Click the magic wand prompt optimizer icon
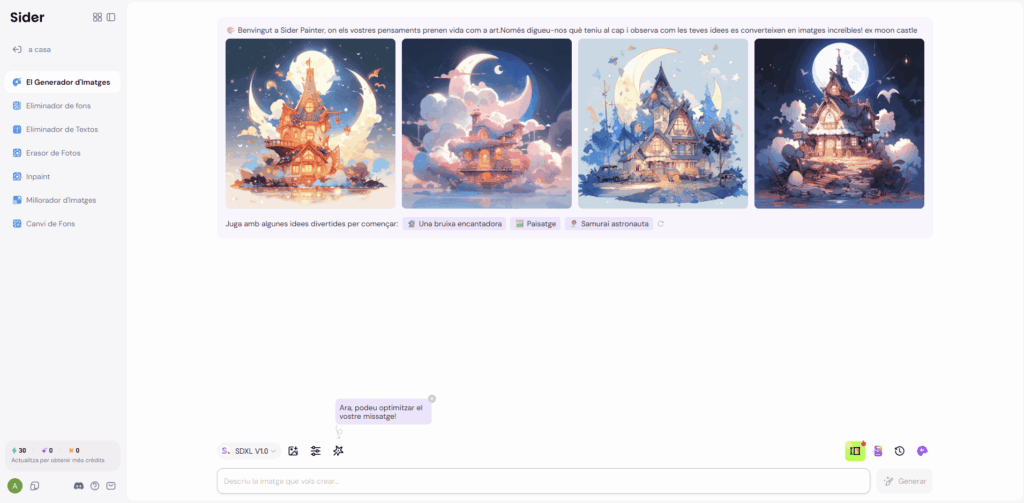The image size is (1024, 503). tap(338, 451)
